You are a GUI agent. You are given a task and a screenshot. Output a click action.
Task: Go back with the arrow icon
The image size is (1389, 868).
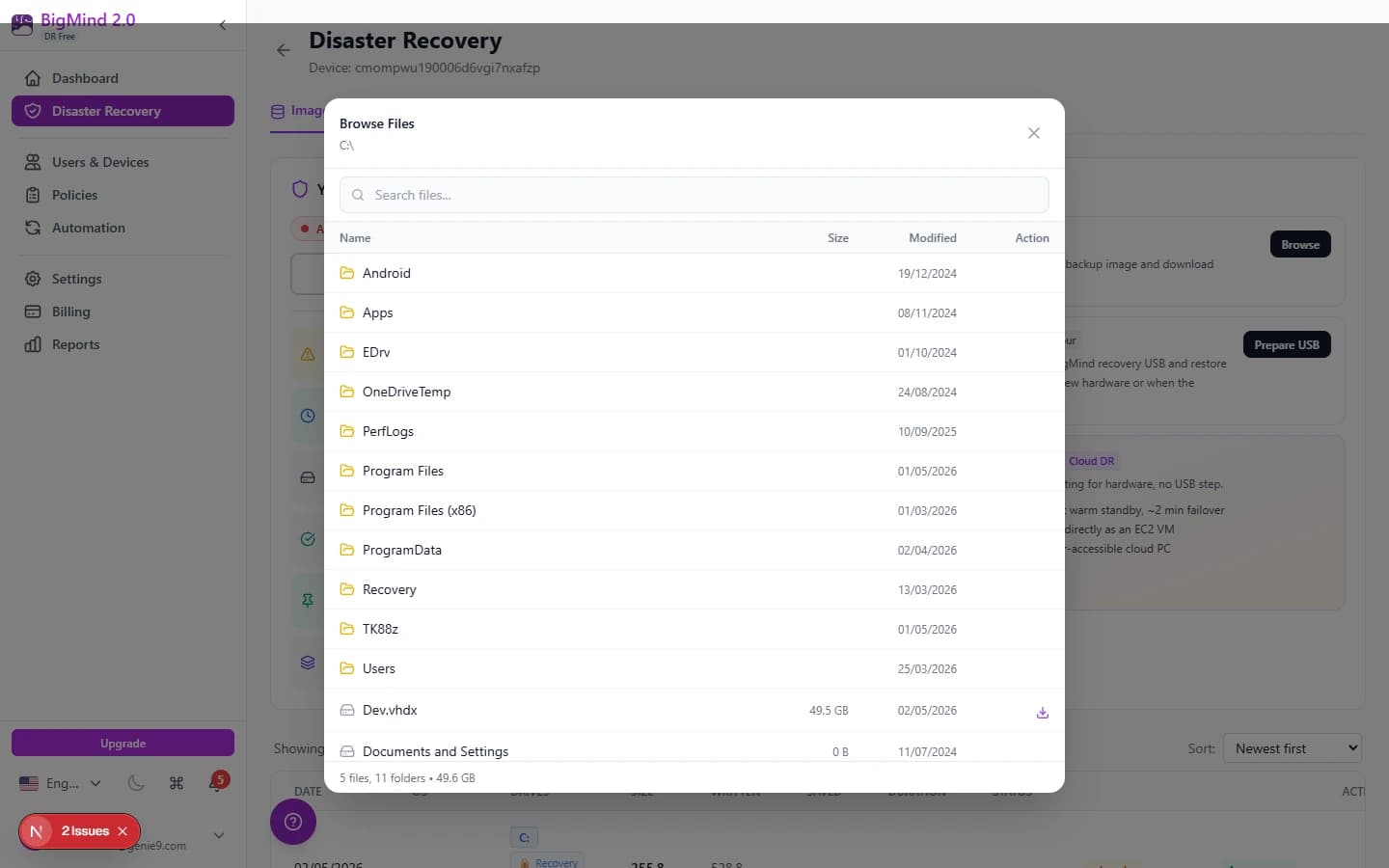pos(283,50)
